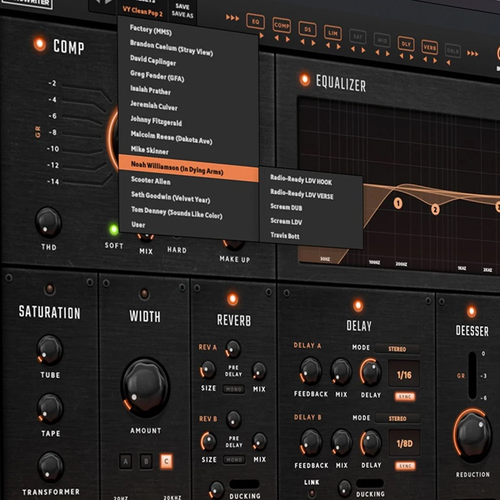Click the WIDTH AMOUNT knob

point(145,388)
